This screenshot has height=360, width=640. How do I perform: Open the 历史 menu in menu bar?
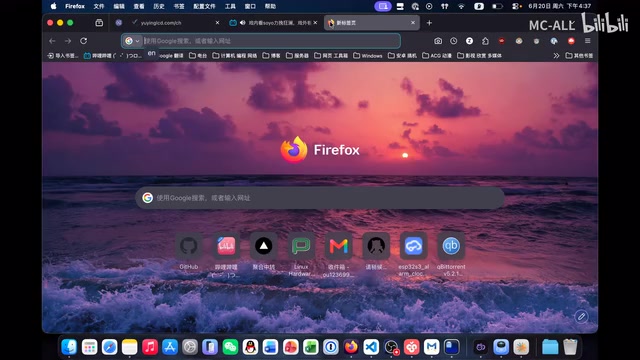click(159, 6)
